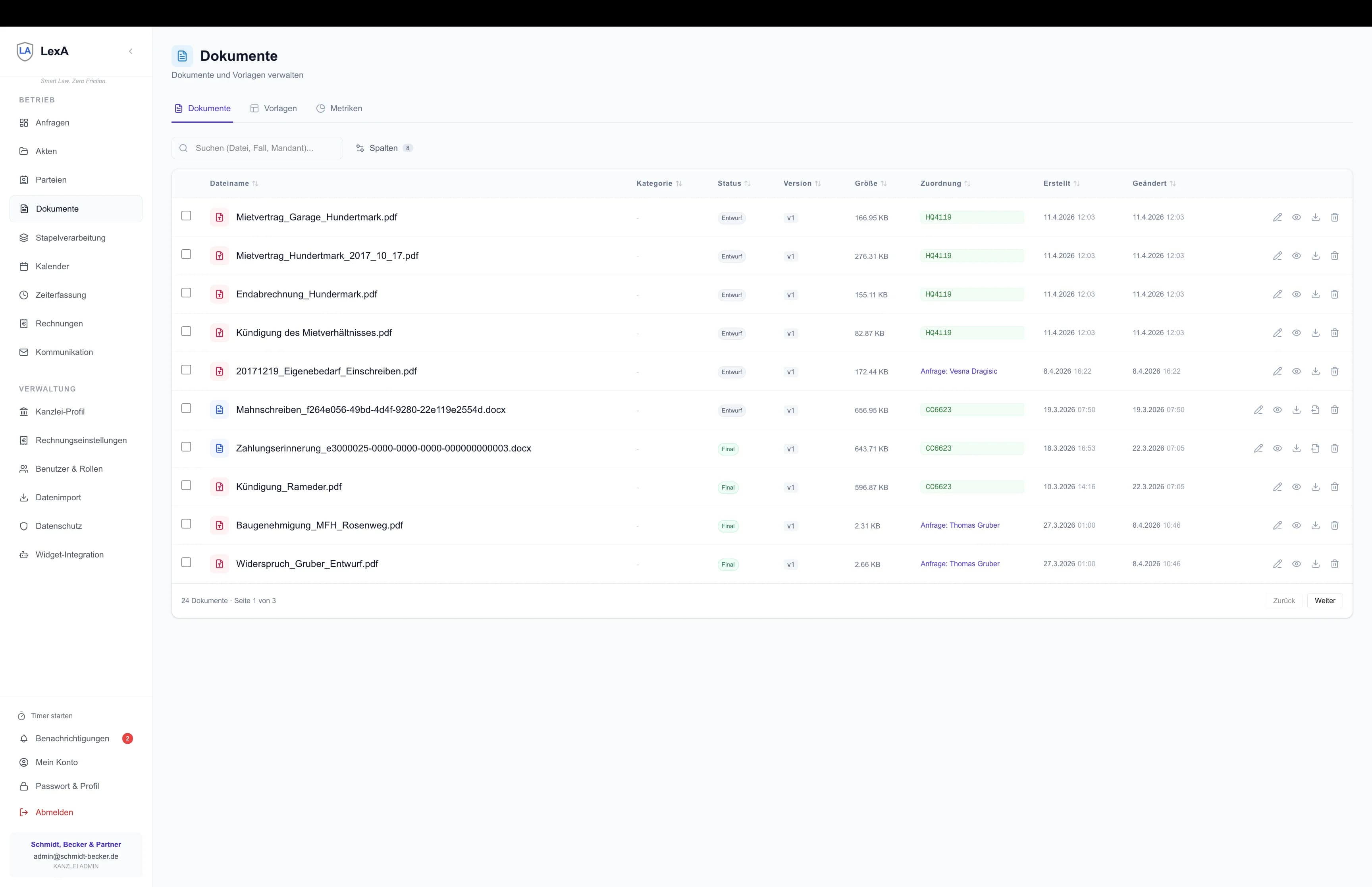Focus the document search field
The image size is (1372, 887).
pos(262,148)
